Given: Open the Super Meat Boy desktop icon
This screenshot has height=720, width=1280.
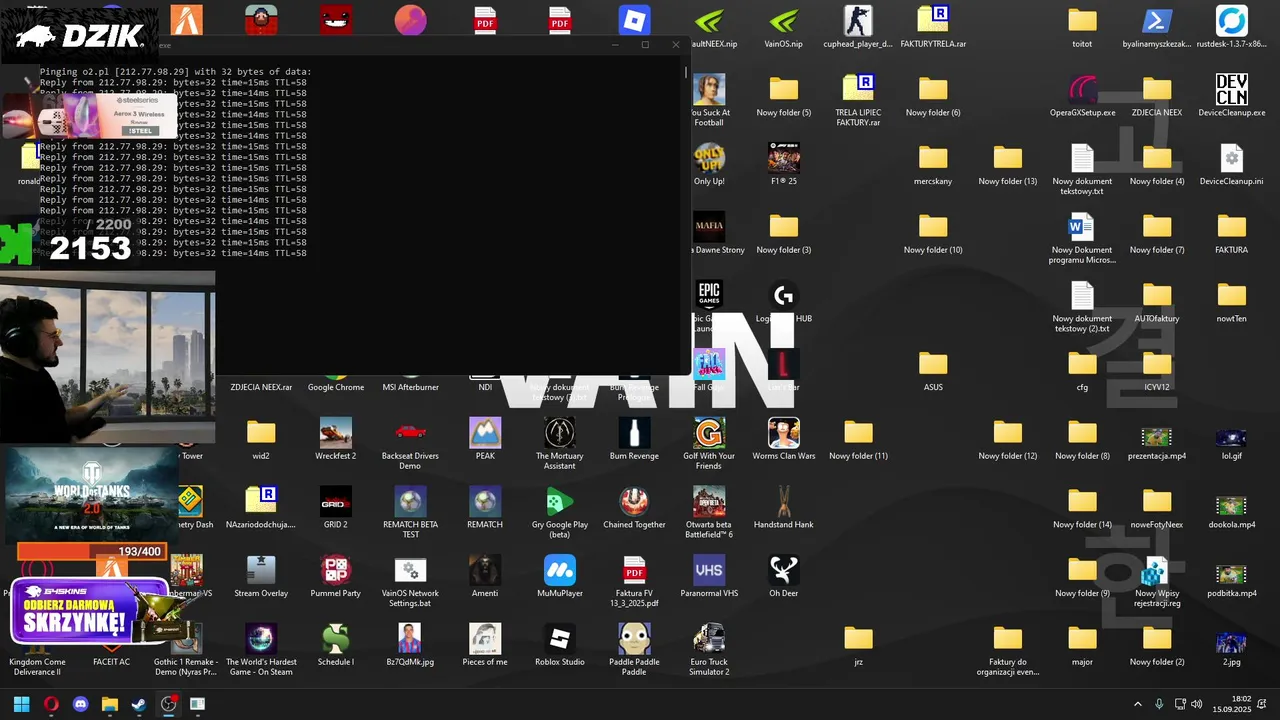Looking at the screenshot, I should [336, 20].
